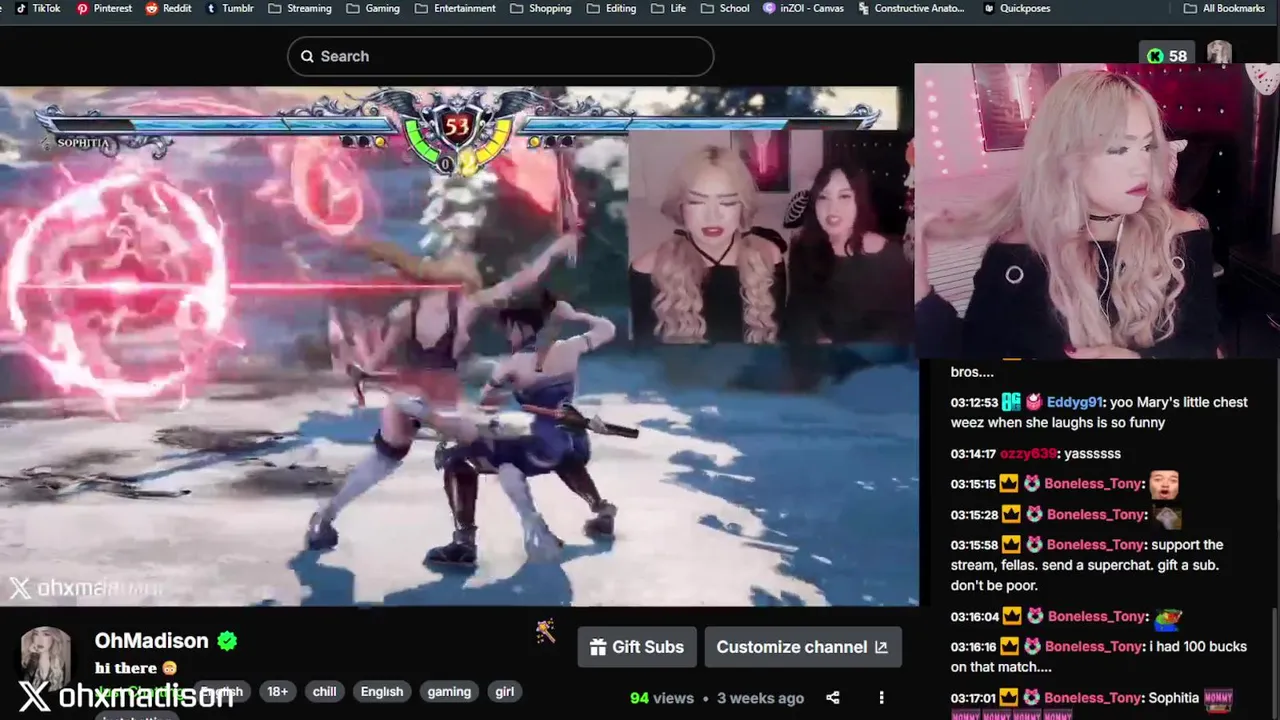1280x720 pixels.
Task: Select the gaming tag
Action: pyautogui.click(x=449, y=691)
